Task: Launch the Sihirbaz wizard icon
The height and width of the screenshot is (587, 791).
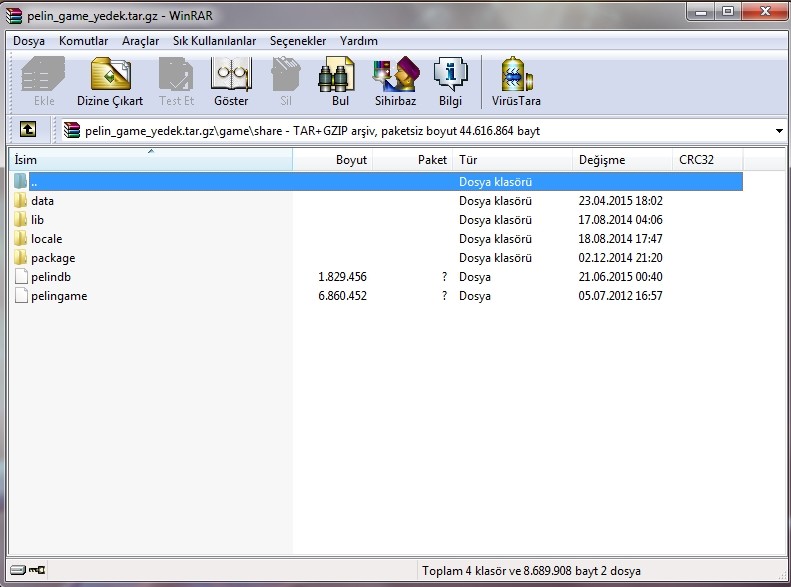Action: pos(396,74)
